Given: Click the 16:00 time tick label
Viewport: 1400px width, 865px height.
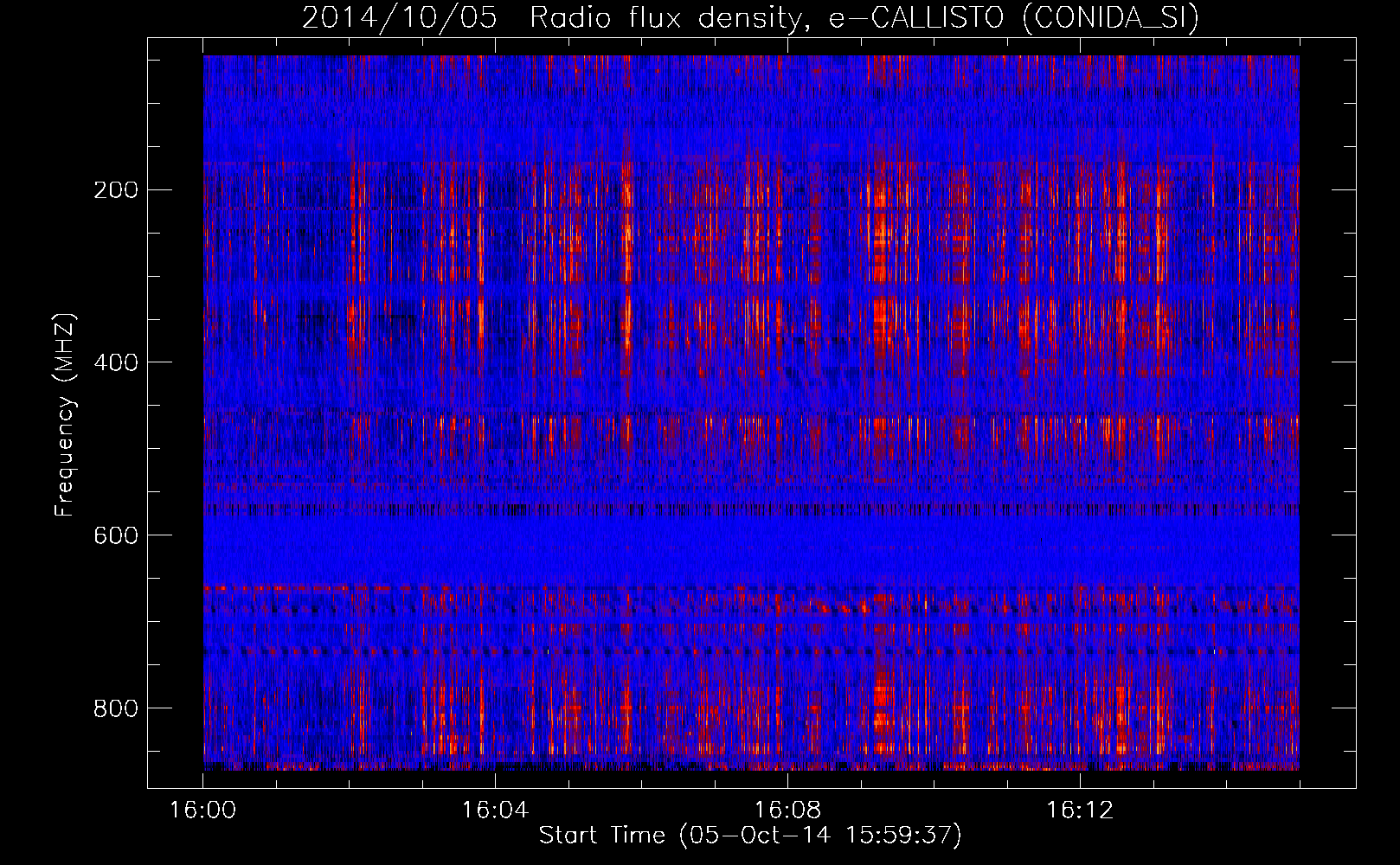Looking at the screenshot, I should tap(202, 811).
